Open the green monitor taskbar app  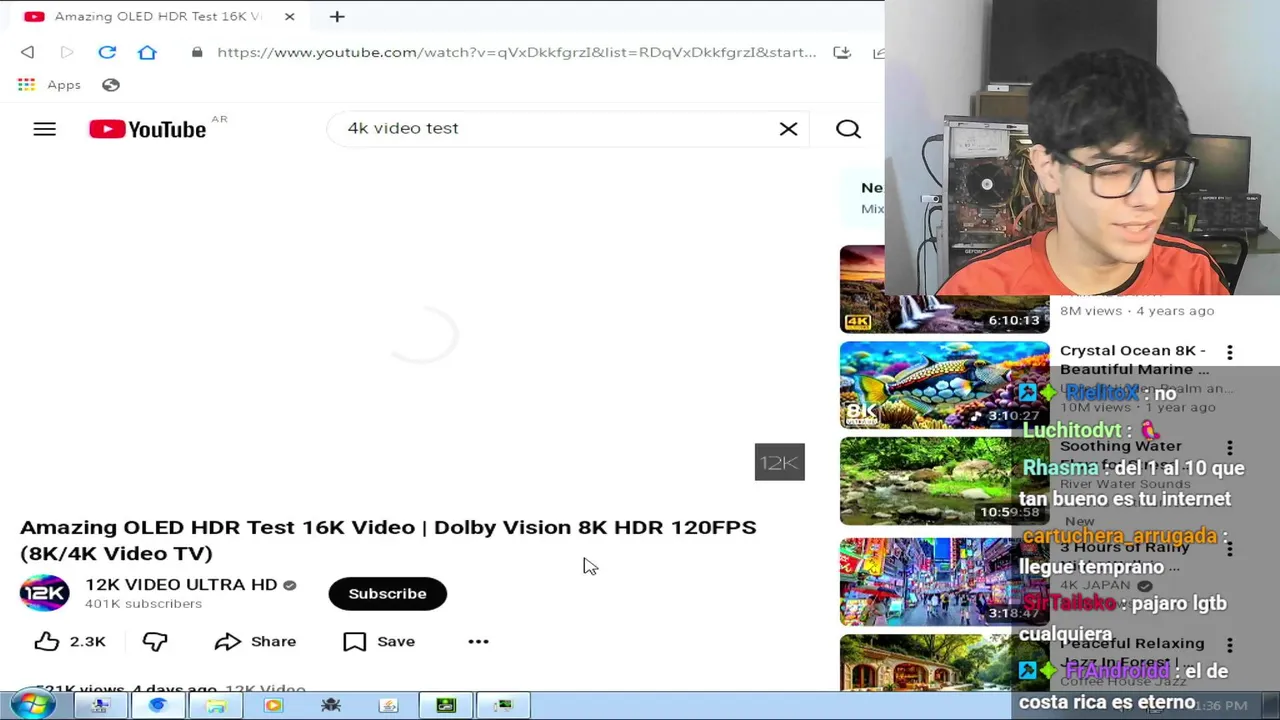tap(446, 706)
